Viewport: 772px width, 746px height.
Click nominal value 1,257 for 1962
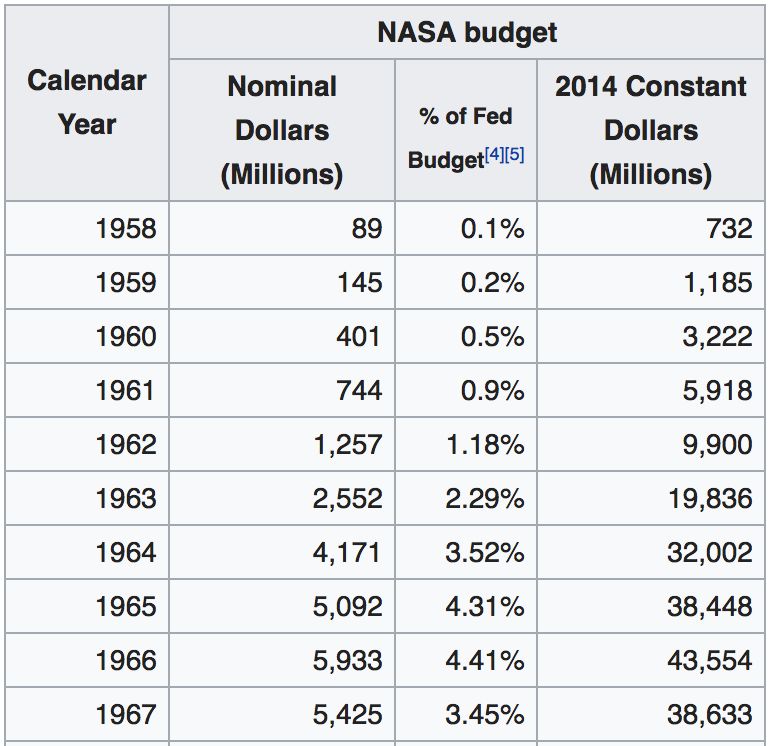click(347, 444)
